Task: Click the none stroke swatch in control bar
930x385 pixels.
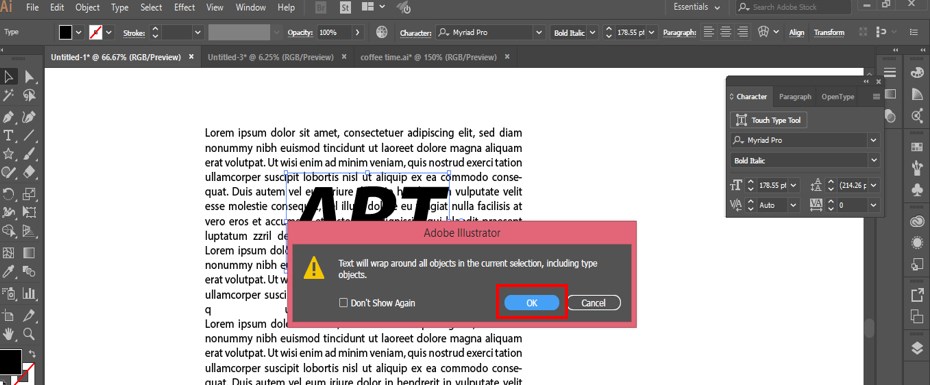Action: 96,33
